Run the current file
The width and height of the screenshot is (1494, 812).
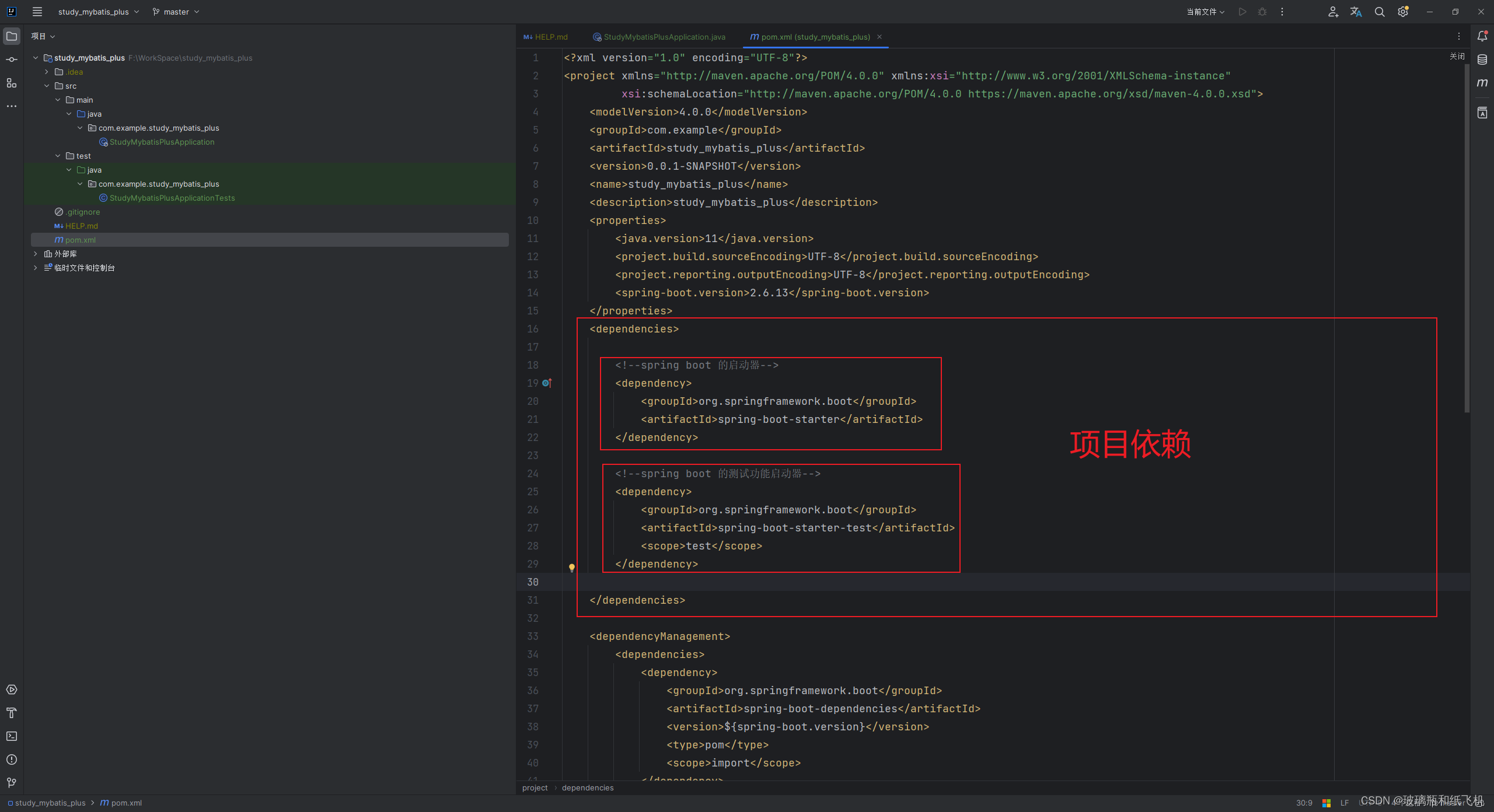tap(1242, 12)
